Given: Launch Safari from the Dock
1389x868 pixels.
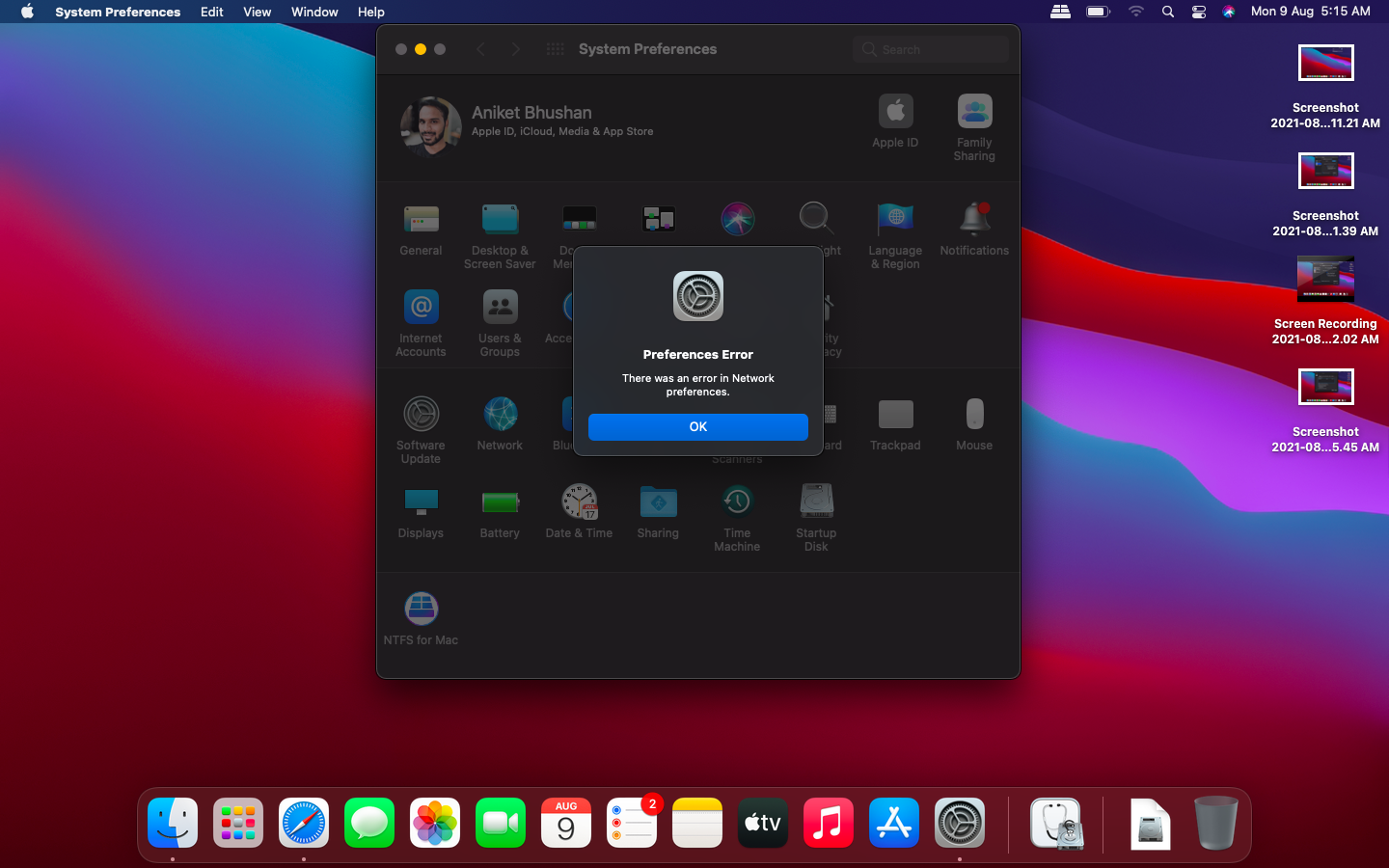Looking at the screenshot, I should (304, 824).
